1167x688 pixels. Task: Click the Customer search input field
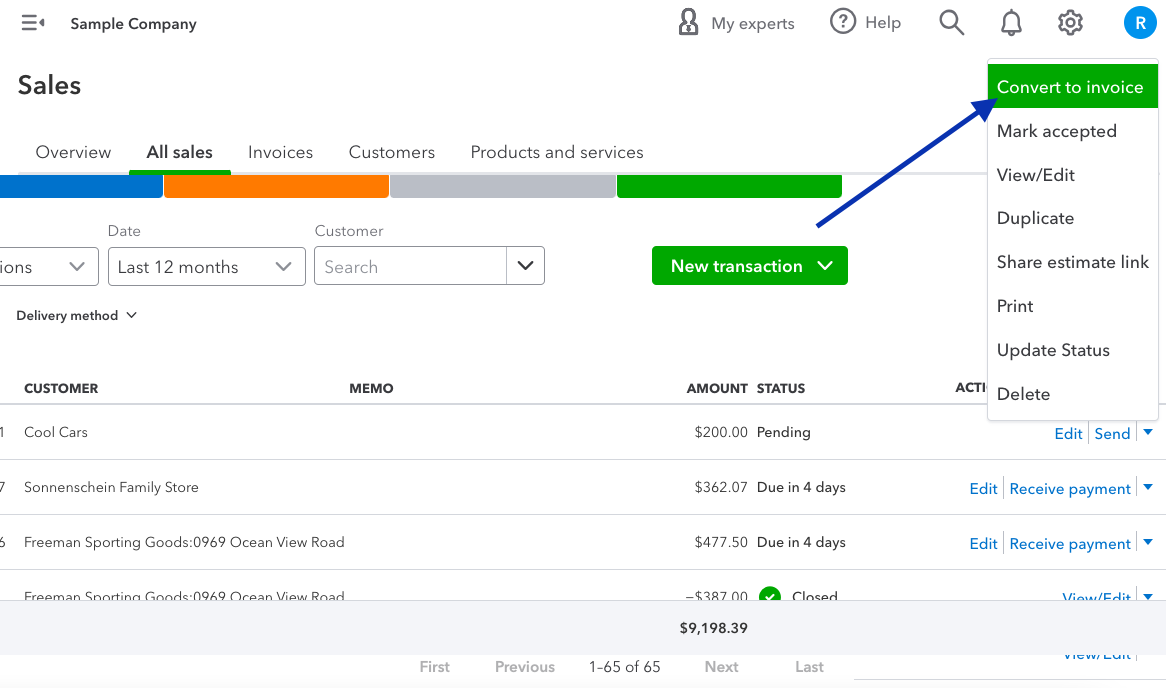[x=410, y=267]
